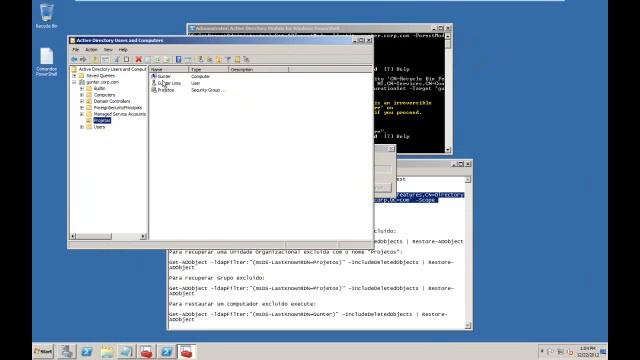
Task: Click the Refresh toolbar icon
Action: tap(157, 60)
